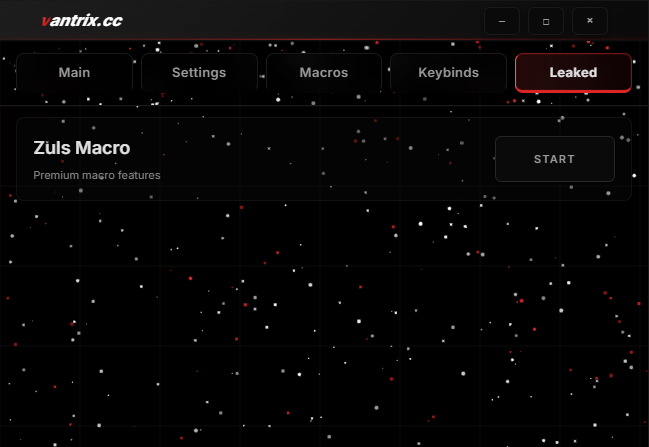
Task: Minimize the vantrix.cc window
Action: point(502,21)
